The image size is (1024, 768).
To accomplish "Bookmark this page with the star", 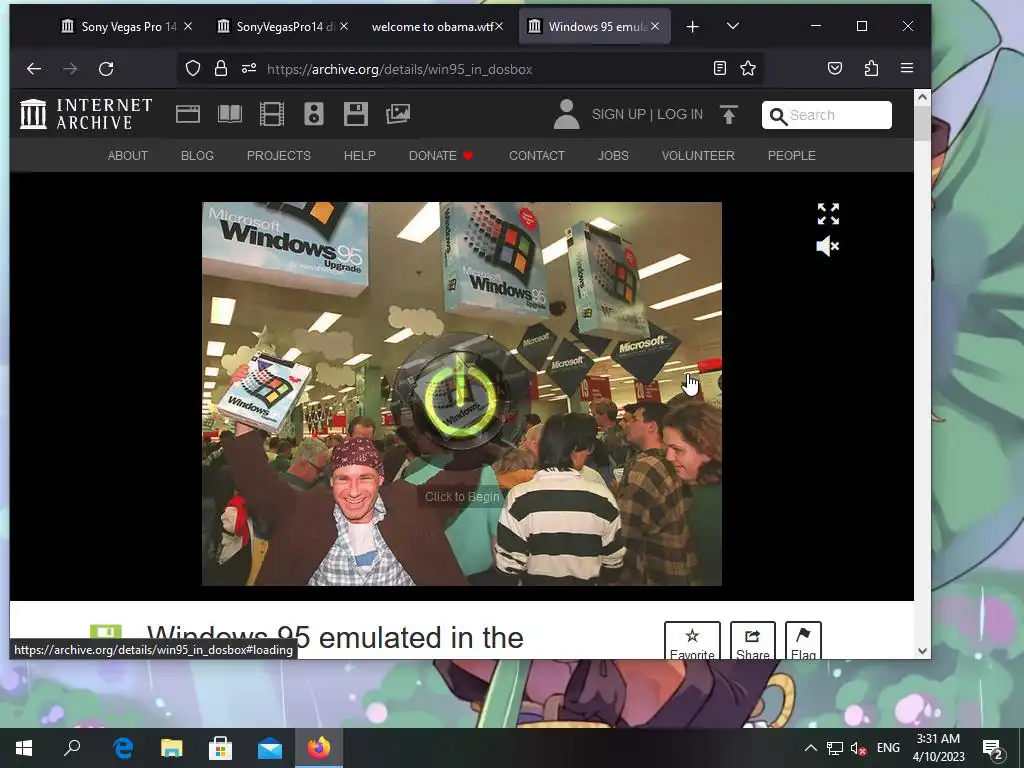I will 748,69.
